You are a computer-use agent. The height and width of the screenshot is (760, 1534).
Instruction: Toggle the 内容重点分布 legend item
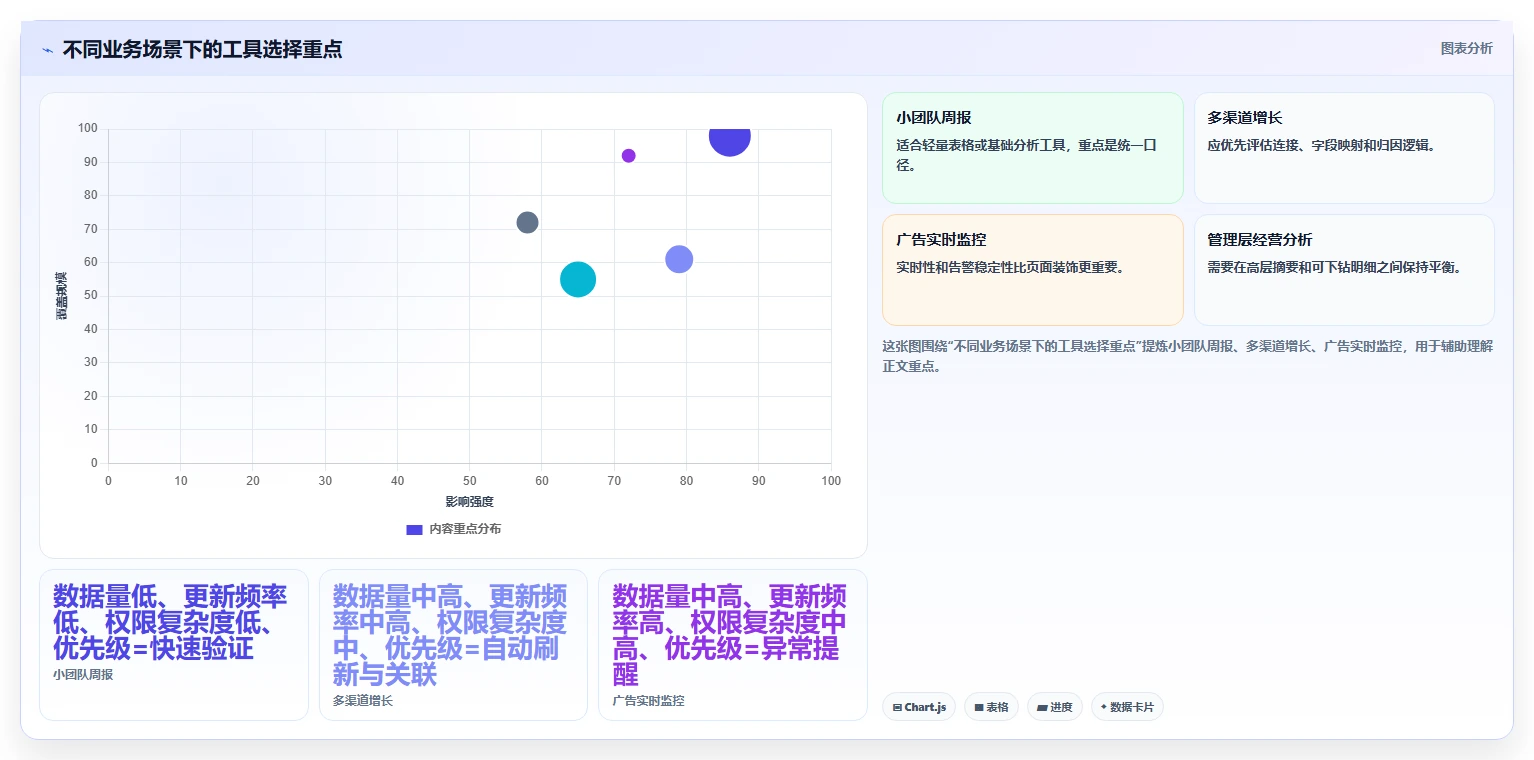453,529
